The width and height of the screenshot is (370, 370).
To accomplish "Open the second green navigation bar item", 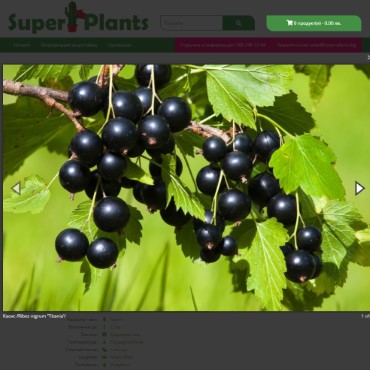I will (x=69, y=45).
